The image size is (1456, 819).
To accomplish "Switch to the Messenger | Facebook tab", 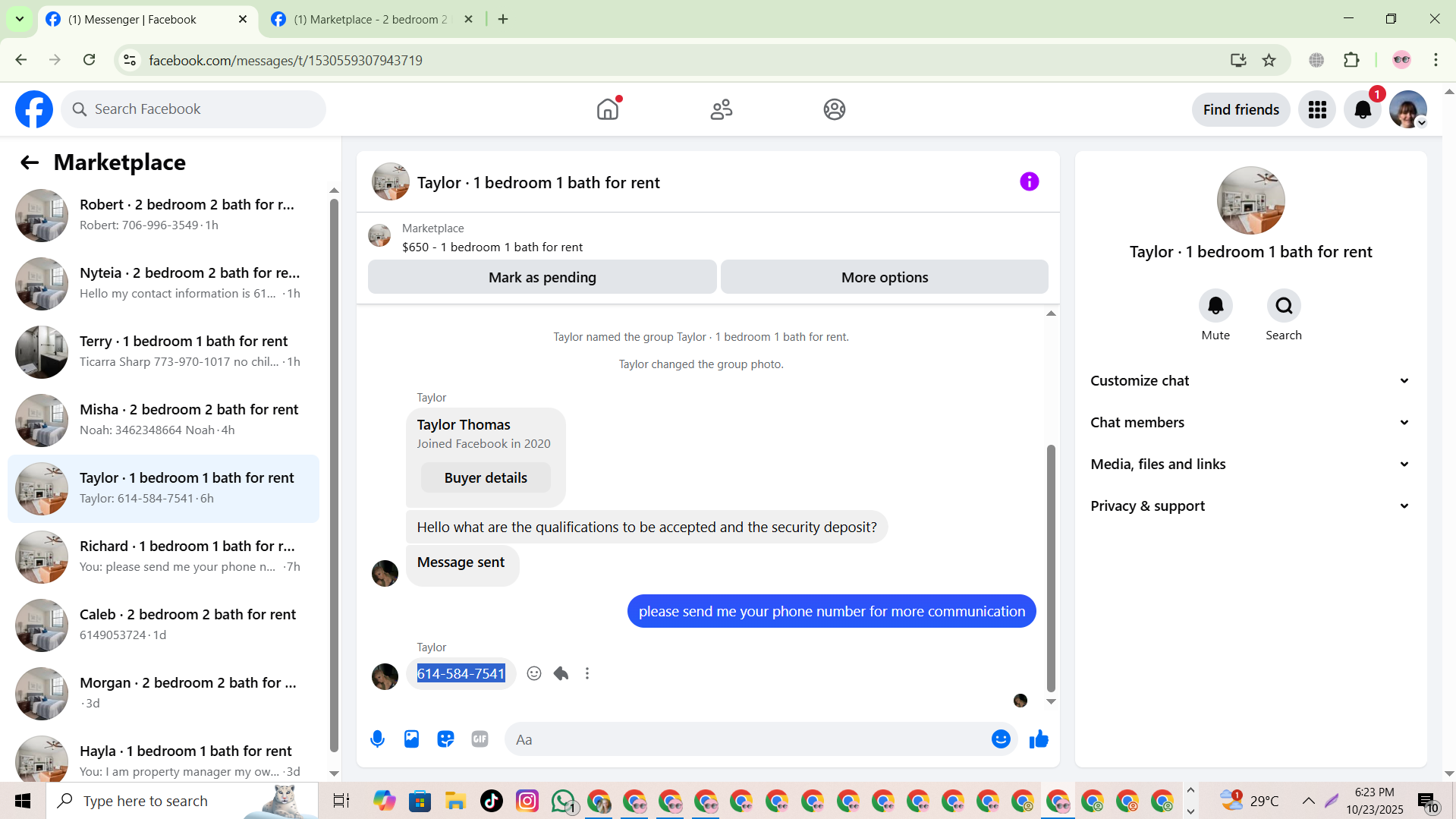I will coord(146,20).
